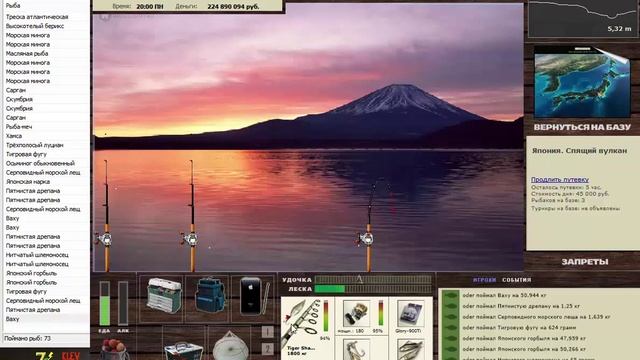640x360 pixels.
Task: Click 'Вернуться на базу' button
Action: pyautogui.click(x=582, y=127)
